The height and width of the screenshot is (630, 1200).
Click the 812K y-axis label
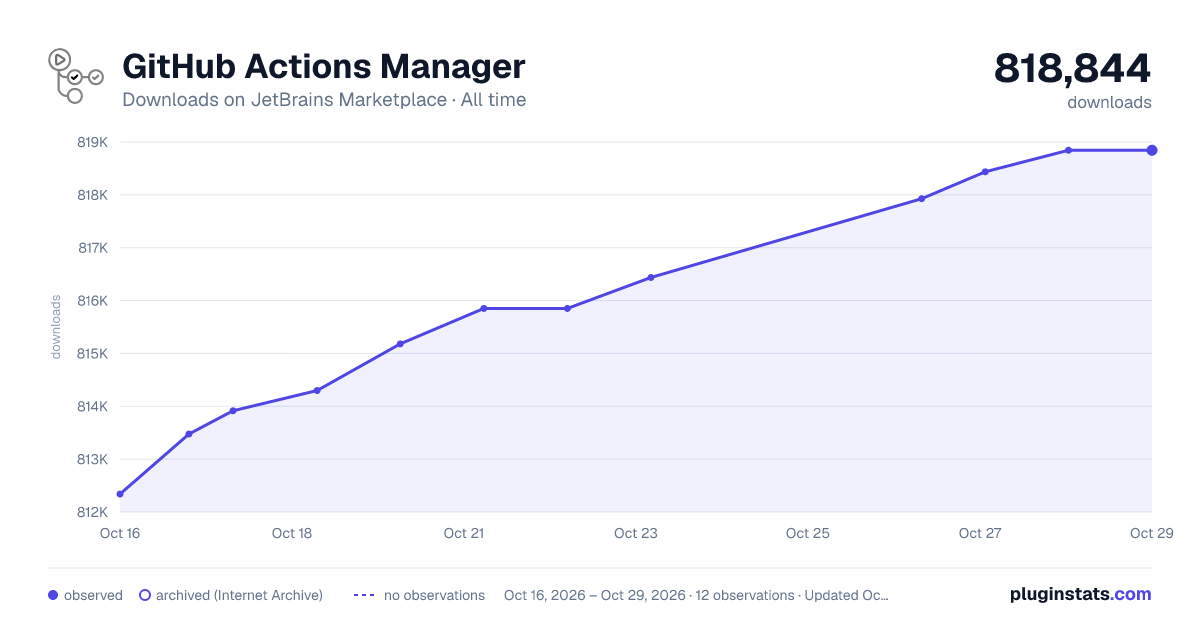92,513
